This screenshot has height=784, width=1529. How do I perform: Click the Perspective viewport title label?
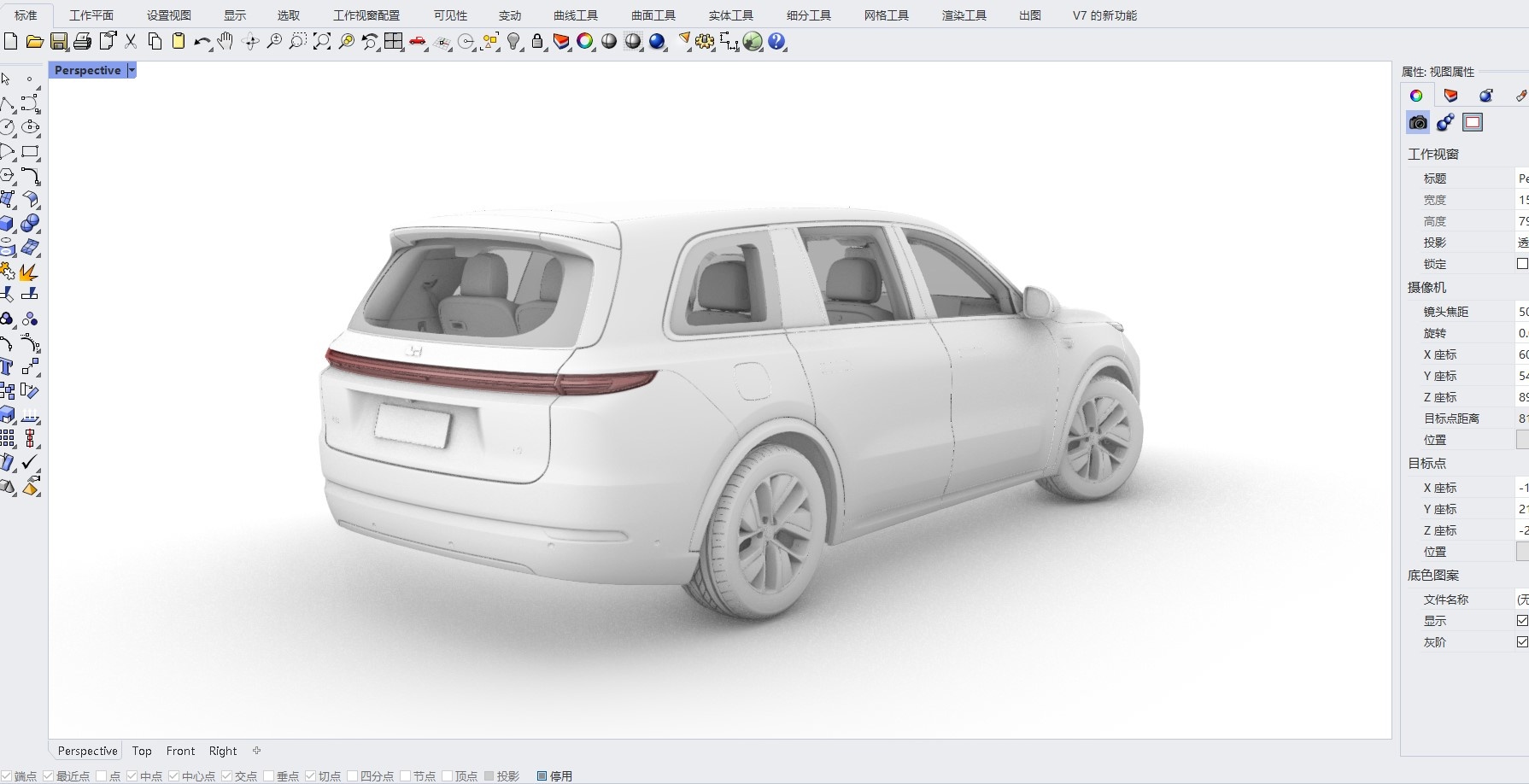pyautogui.click(x=87, y=70)
